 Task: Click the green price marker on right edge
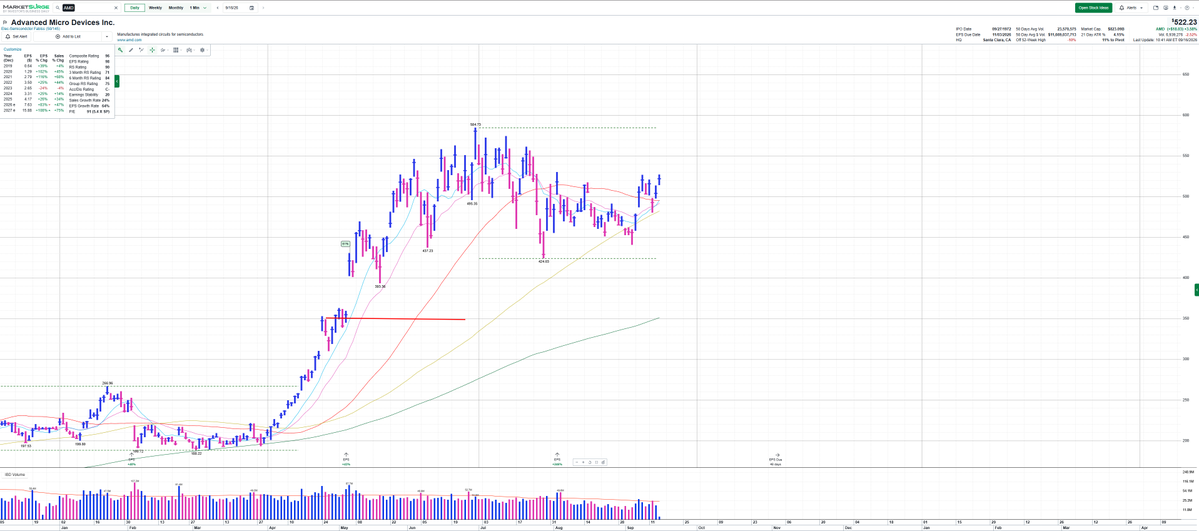pyautogui.click(x=1196, y=288)
